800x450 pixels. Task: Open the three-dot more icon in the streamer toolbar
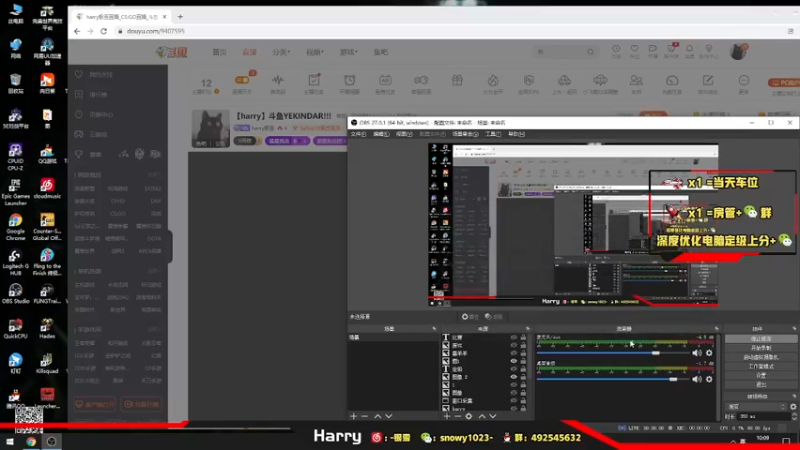pyautogui.click(x=744, y=80)
